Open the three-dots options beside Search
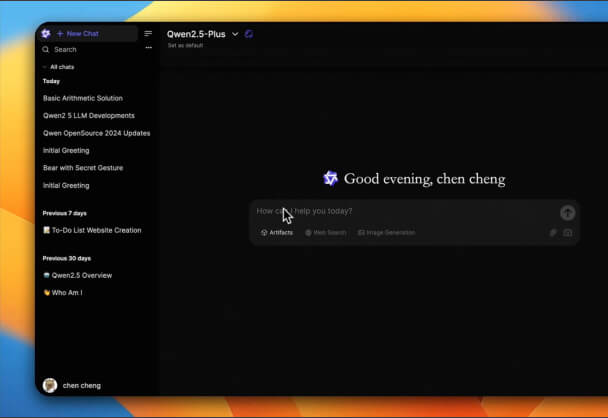Viewport: 608px width, 418px height. pyautogui.click(x=149, y=48)
